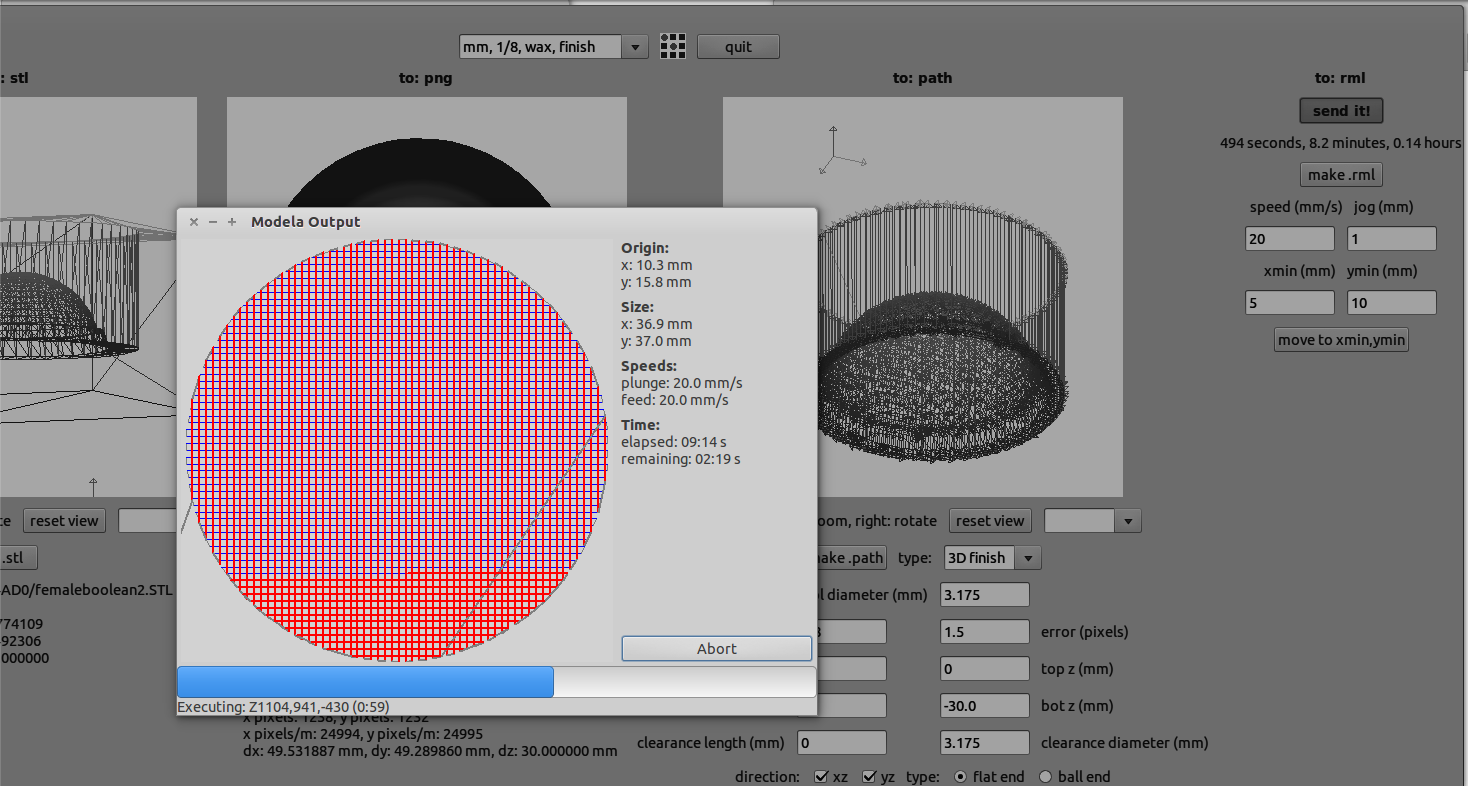Abort the Modela milling job
The width and height of the screenshot is (1468, 786).
[716, 649]
